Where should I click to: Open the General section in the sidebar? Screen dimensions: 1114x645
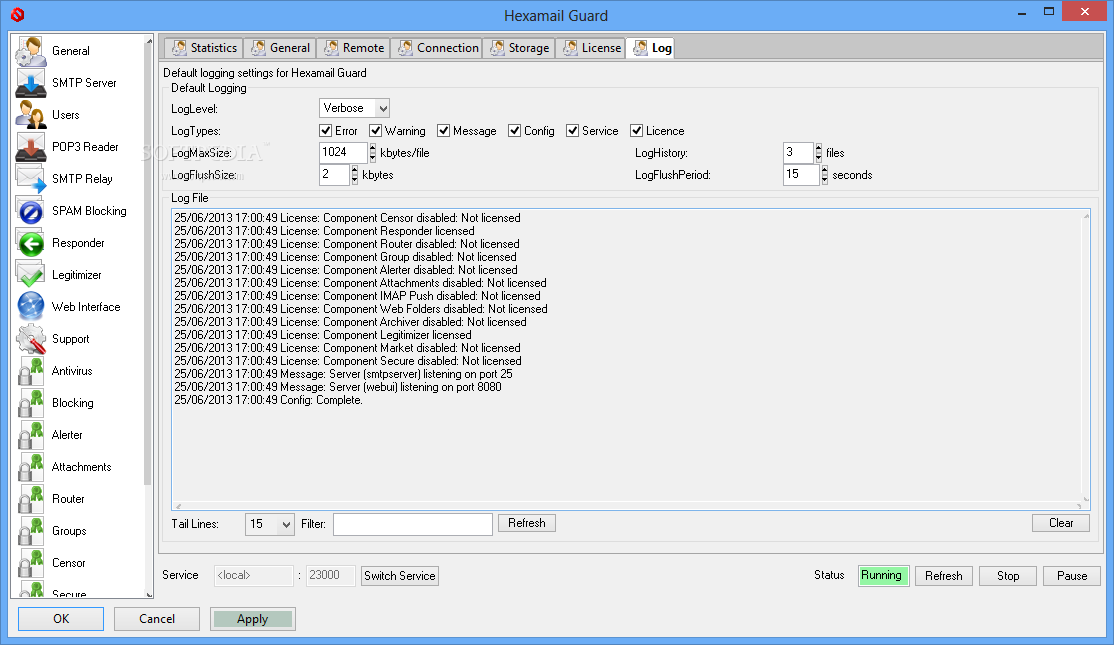click(70, 51)
